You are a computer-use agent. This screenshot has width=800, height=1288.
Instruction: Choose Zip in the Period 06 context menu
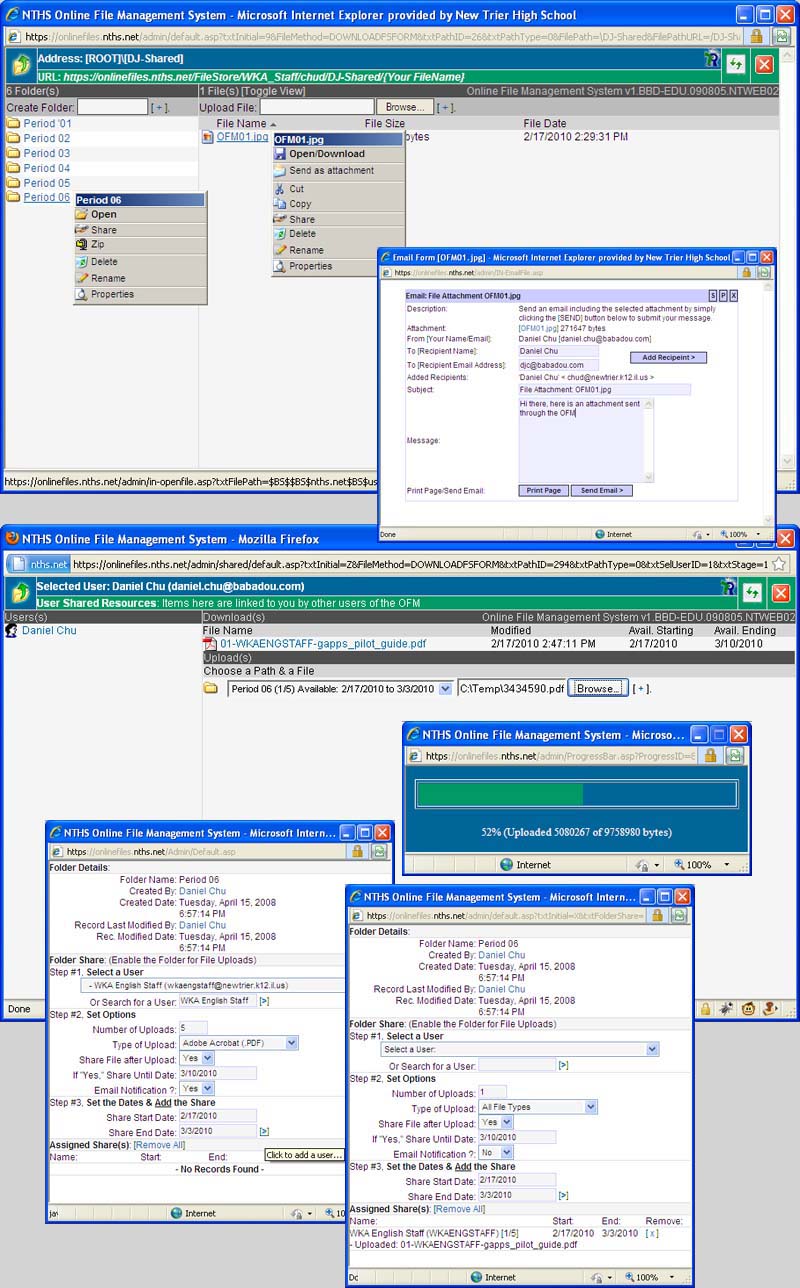click(x=140, y=244)
